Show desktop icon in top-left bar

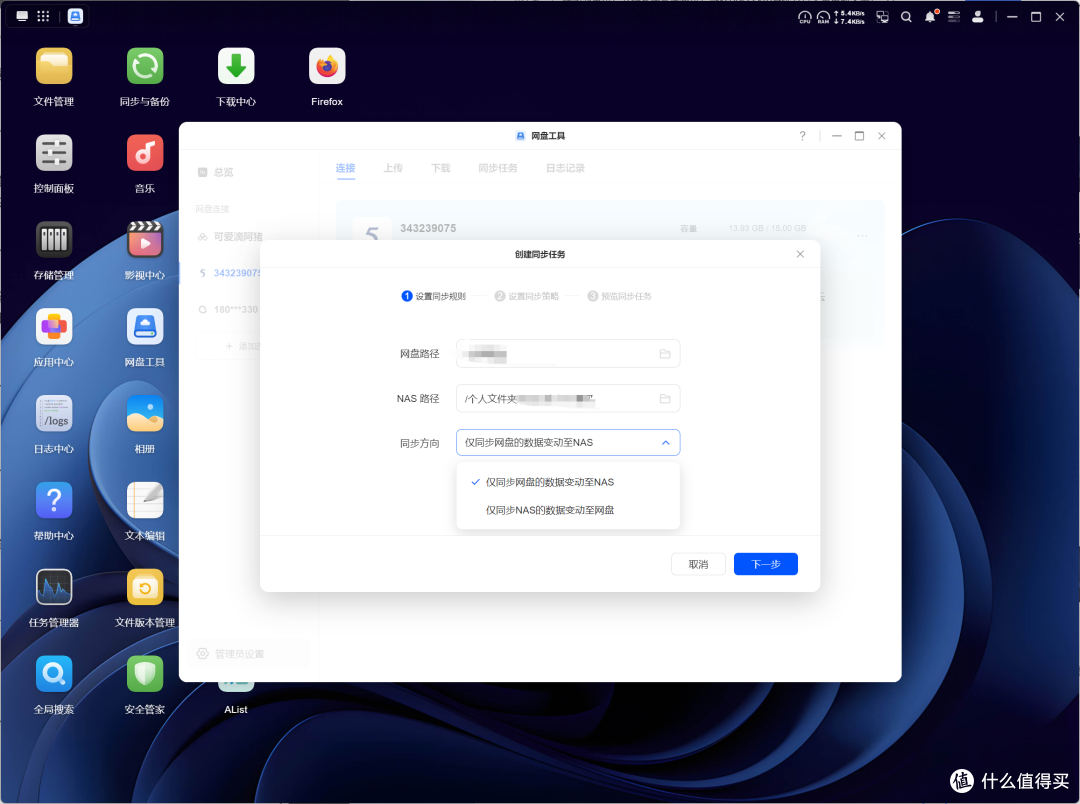click(x=22, y=16)
